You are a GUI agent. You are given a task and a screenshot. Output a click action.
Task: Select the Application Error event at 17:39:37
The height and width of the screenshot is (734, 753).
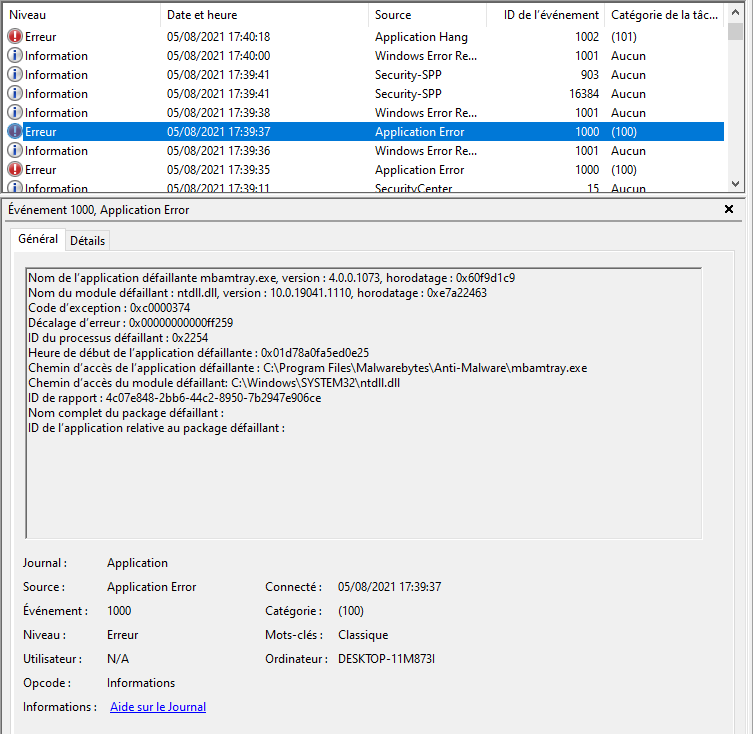(x=364, y=132)
